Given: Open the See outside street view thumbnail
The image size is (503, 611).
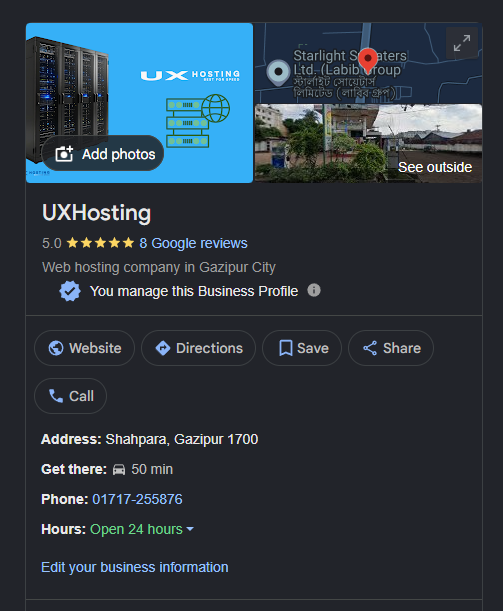Looking at the screenshot, I should (x=368, y=143).
